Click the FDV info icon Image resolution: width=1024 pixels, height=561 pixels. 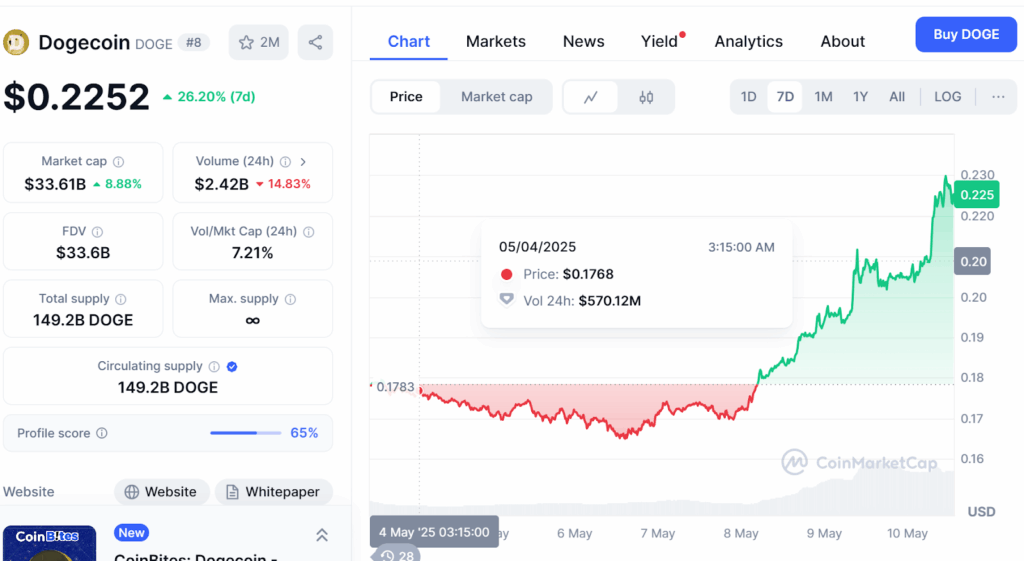pos(97,232)
